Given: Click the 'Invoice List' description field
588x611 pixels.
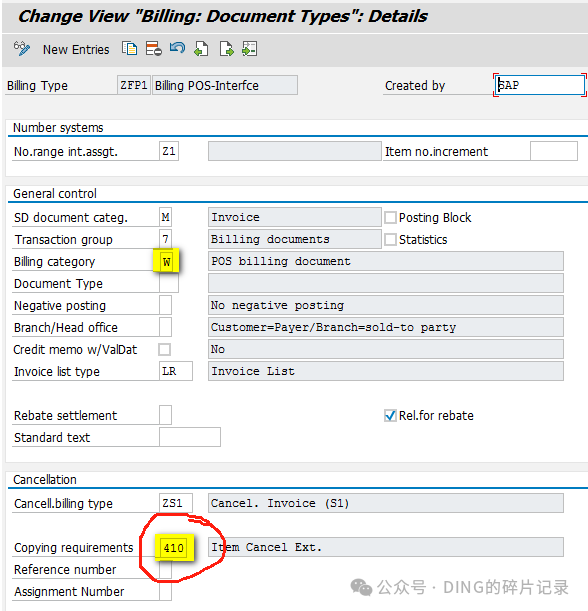Looking at the screenshot, I should coord(386,371).
